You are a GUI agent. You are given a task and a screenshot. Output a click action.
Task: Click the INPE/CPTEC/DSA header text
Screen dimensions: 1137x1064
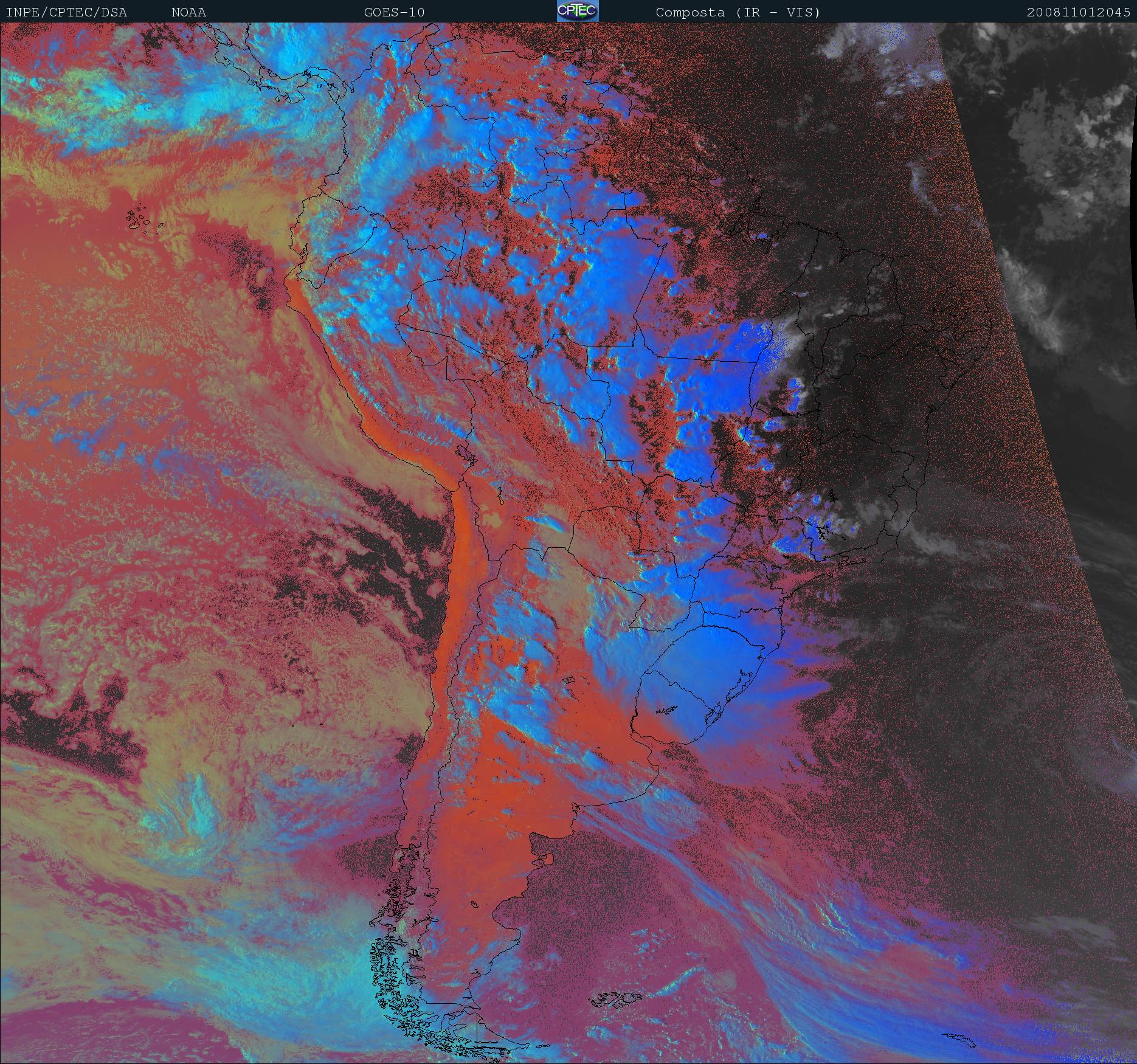[66, 12]
